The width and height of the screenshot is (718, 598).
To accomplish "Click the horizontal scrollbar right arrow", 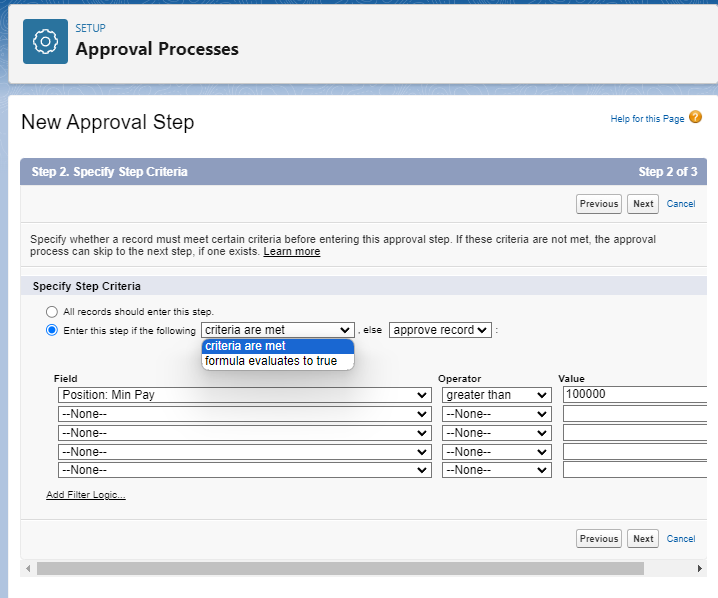I will [x=699, y=568].
